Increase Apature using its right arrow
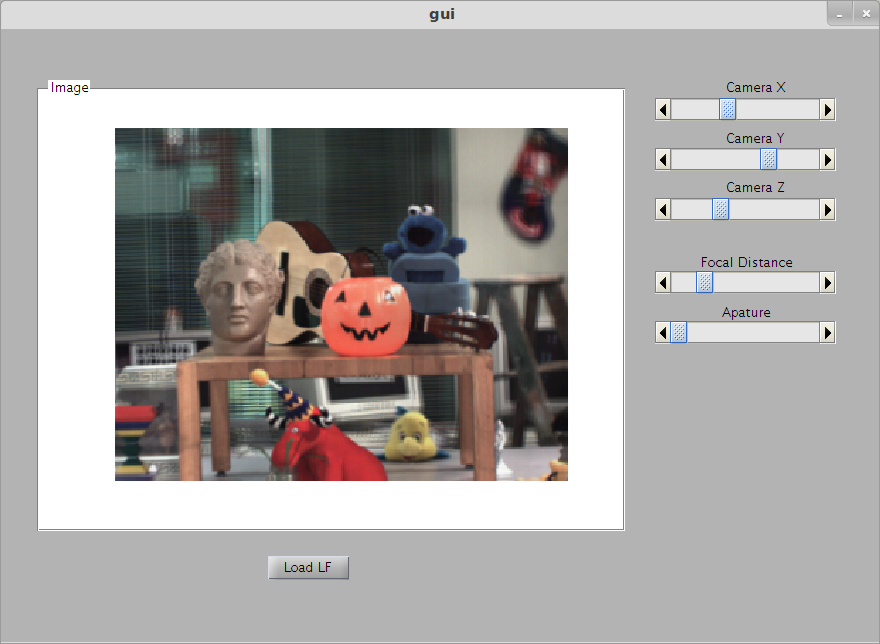 point(827,333)
